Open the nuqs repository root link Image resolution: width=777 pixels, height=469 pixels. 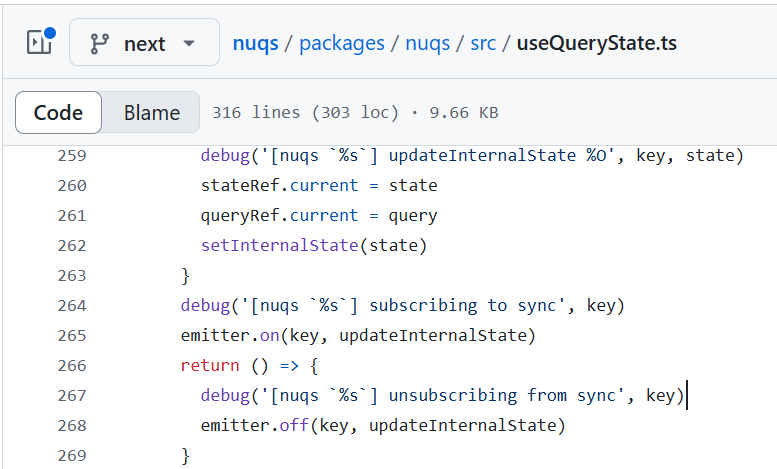pos(256,43)
